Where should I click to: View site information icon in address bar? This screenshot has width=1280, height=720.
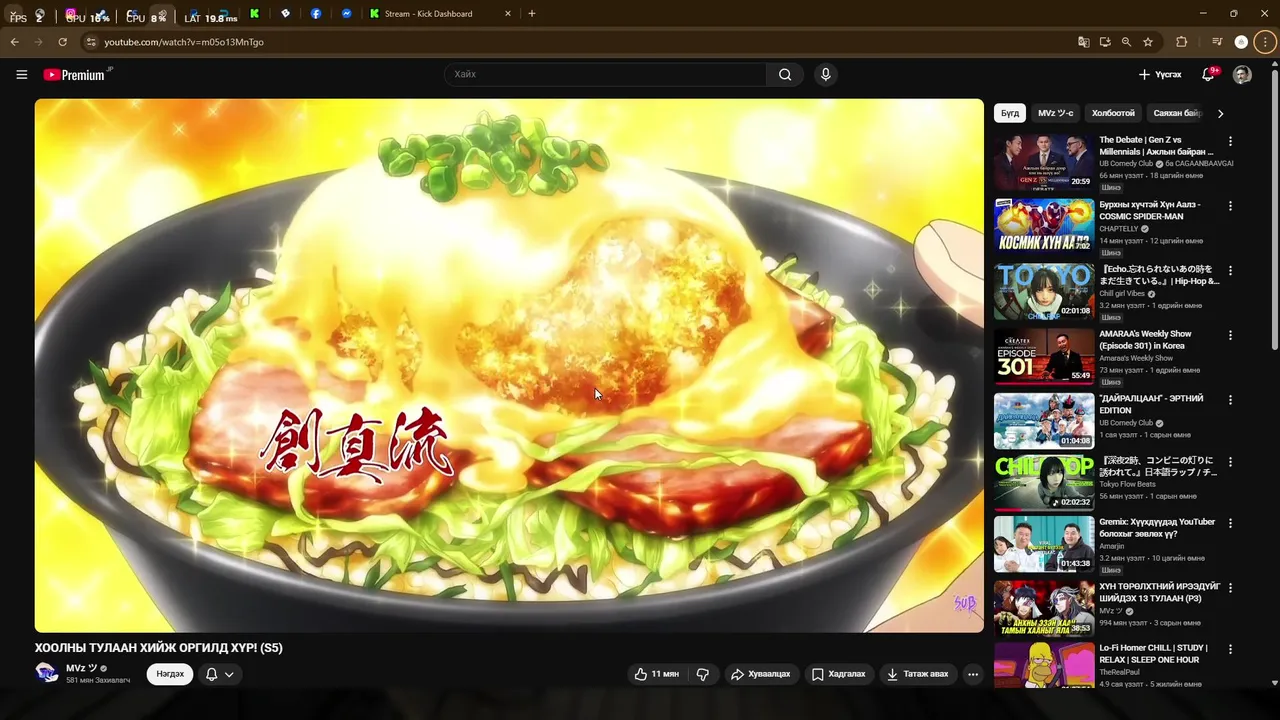90,42
